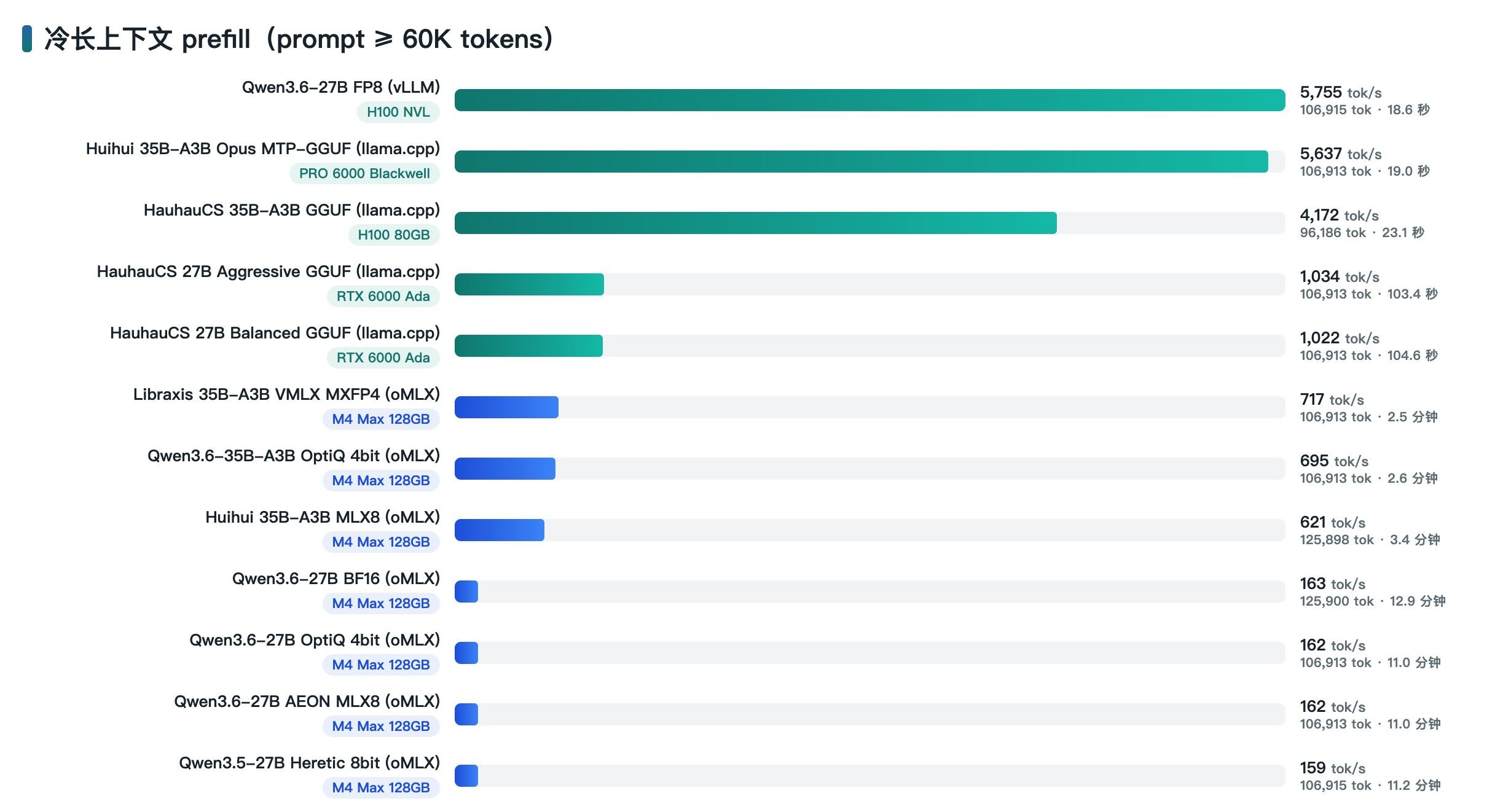Select the blue bar for Libraxis 35B-A3B VMLX
Viewport: 1487px width, 812px height.
[x=506, y=407]
